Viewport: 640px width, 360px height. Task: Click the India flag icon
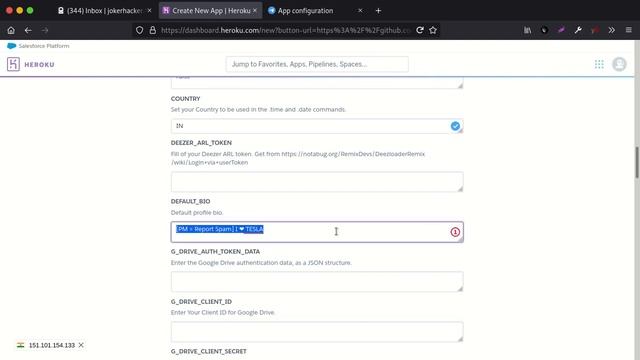click(x=20, y=345)
